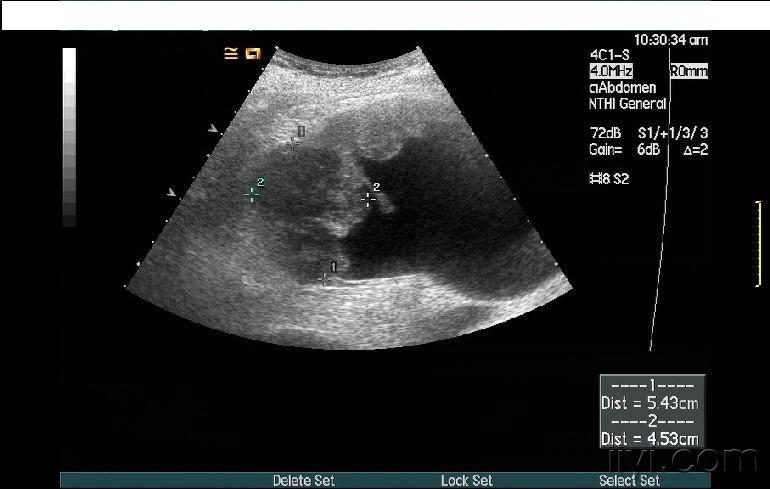This screenshot has height=489, width=770.
Task: Click the upper focal zone arrowhead
Action: tap(212, 129)
